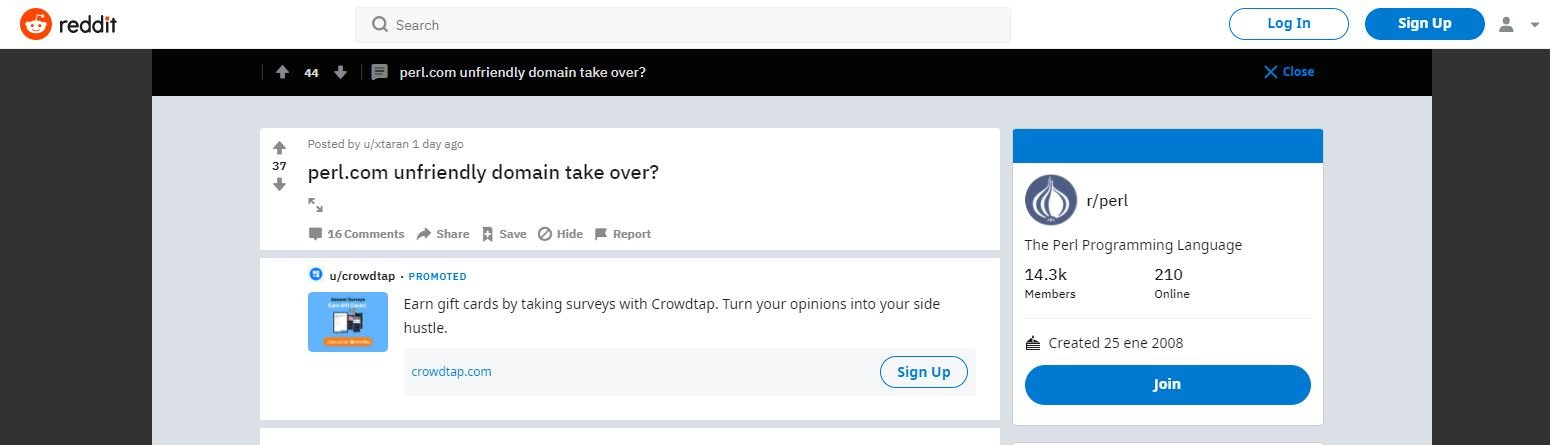This screenshot has width=1550, height=445.
Task: Share the perl.com post
Action: click(x=443, y=234)
